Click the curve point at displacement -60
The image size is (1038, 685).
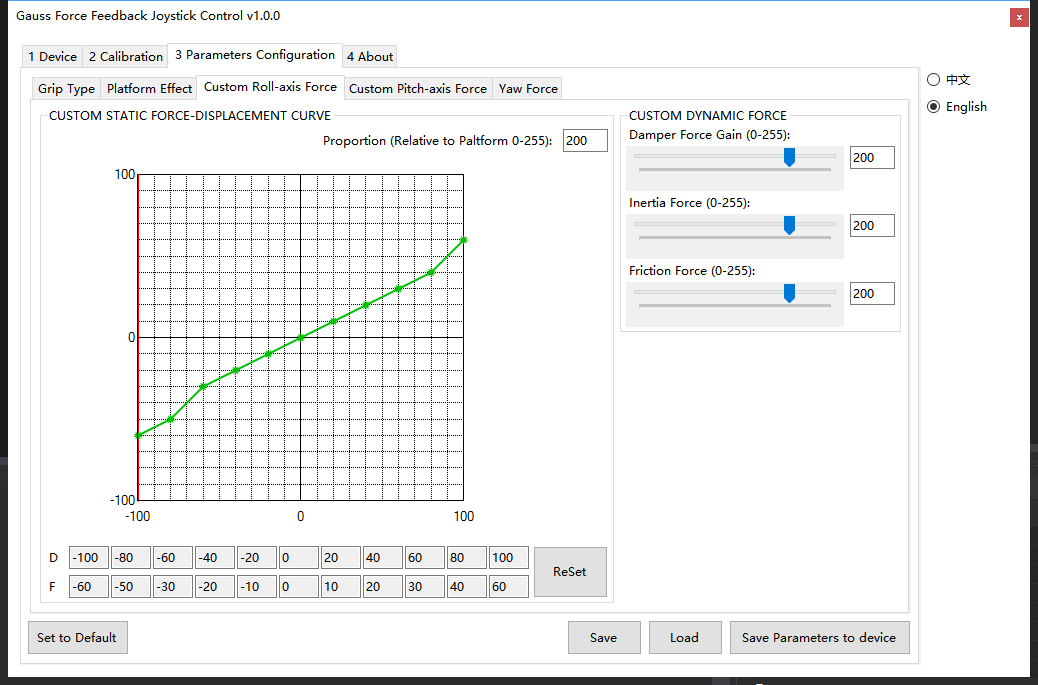[x=203, y=387]
